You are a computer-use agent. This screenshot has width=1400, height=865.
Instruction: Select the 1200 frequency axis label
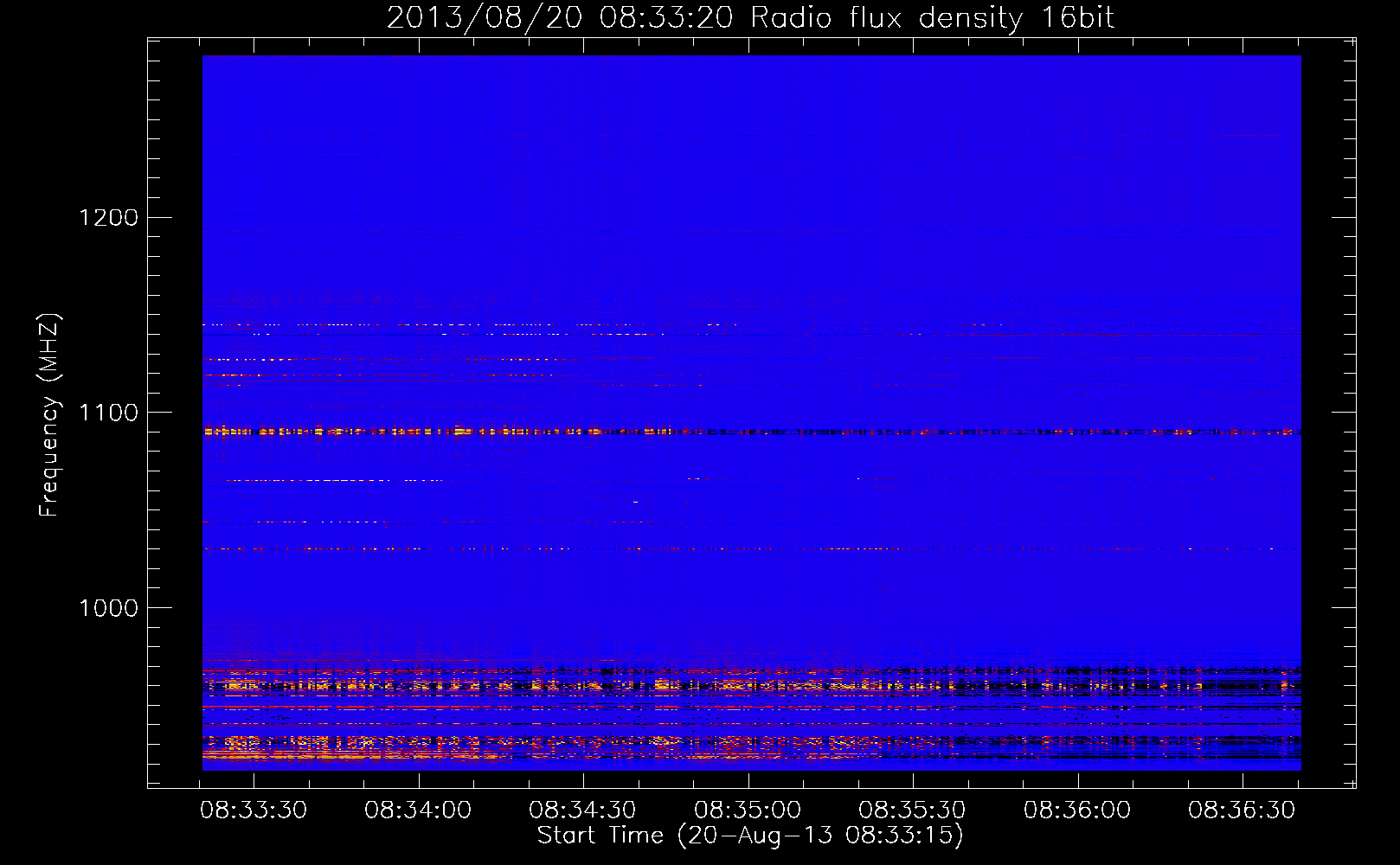coord(109,217)
